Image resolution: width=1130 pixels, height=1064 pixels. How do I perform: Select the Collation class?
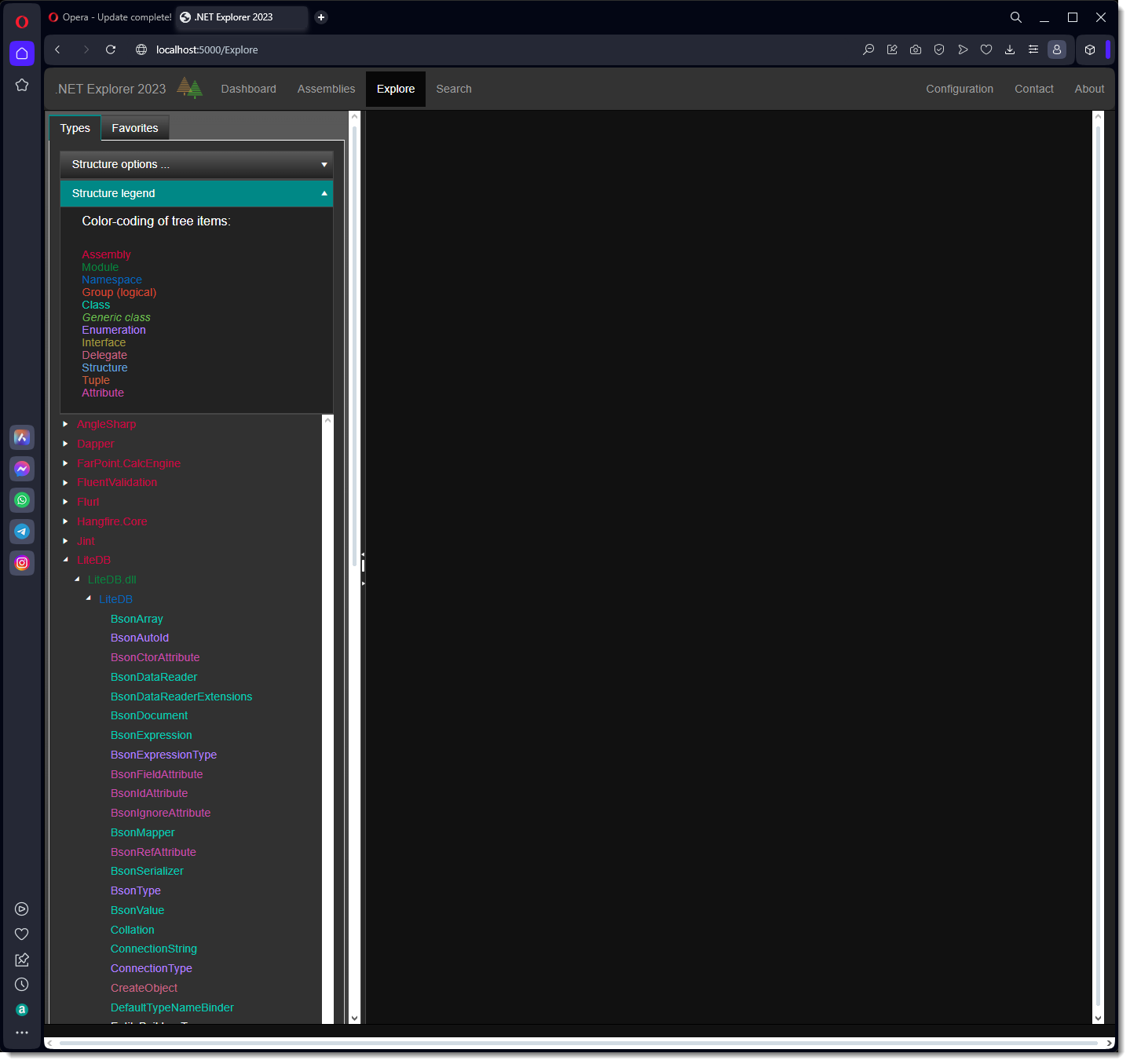[132, 930]
